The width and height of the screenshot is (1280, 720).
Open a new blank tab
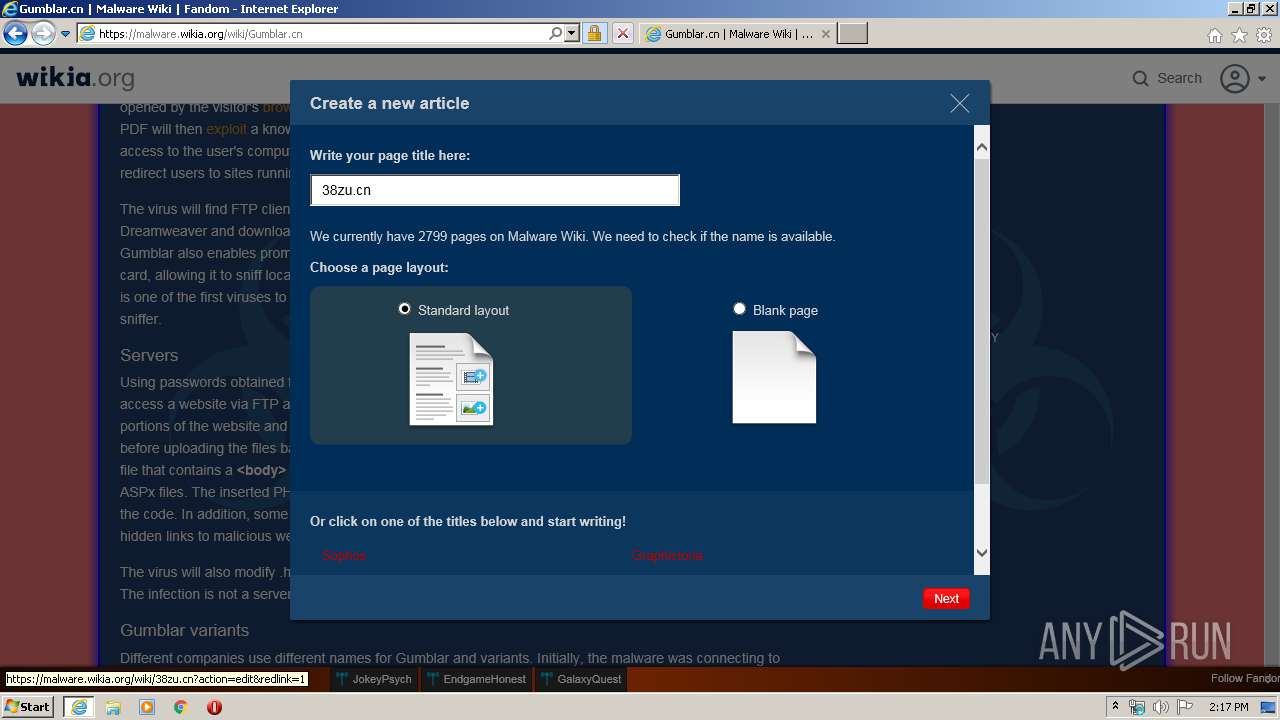[x=852, y=34]
